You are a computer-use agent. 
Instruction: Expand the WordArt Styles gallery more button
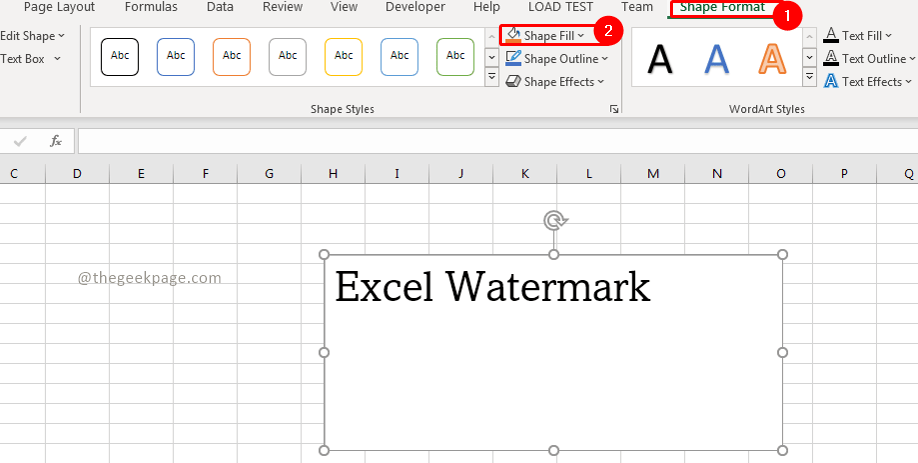(x=809, y=78)
